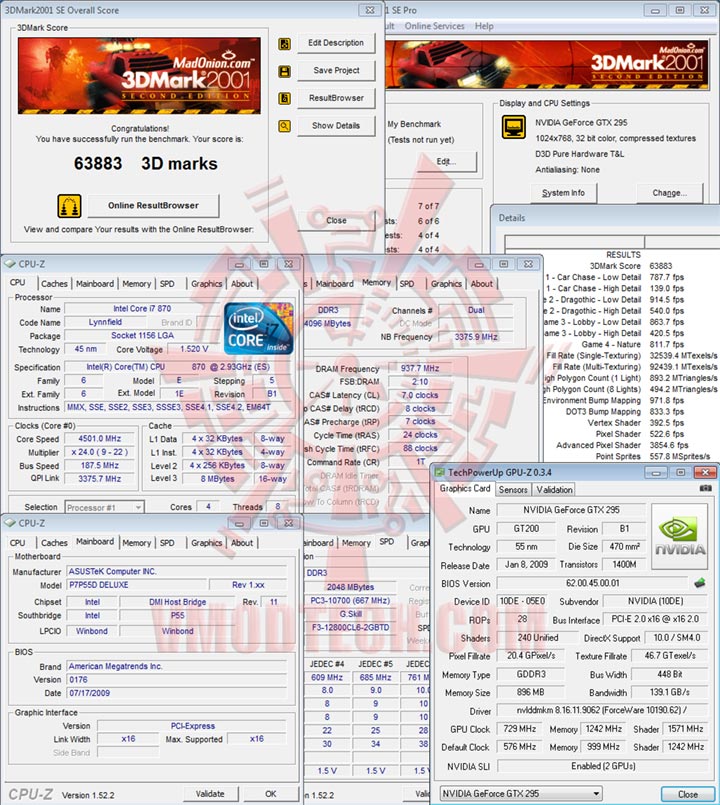
Task: Click the icon beside Edit Description
Action: click(284, 44)
